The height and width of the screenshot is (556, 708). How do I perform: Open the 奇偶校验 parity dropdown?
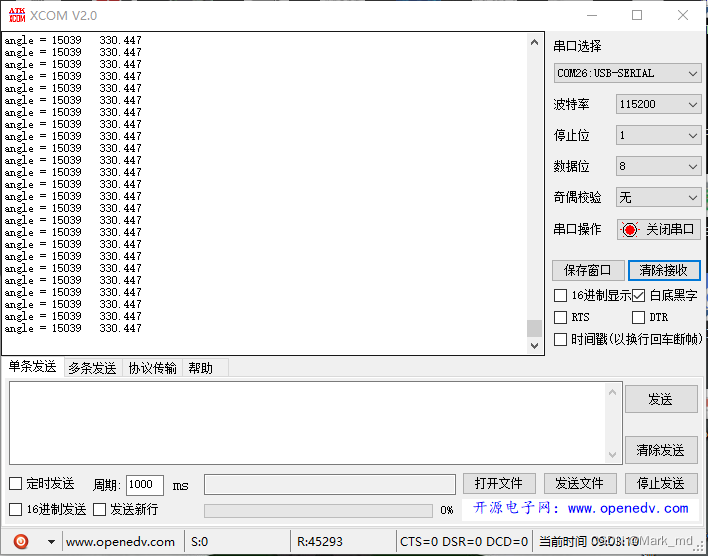click(658, 197)
